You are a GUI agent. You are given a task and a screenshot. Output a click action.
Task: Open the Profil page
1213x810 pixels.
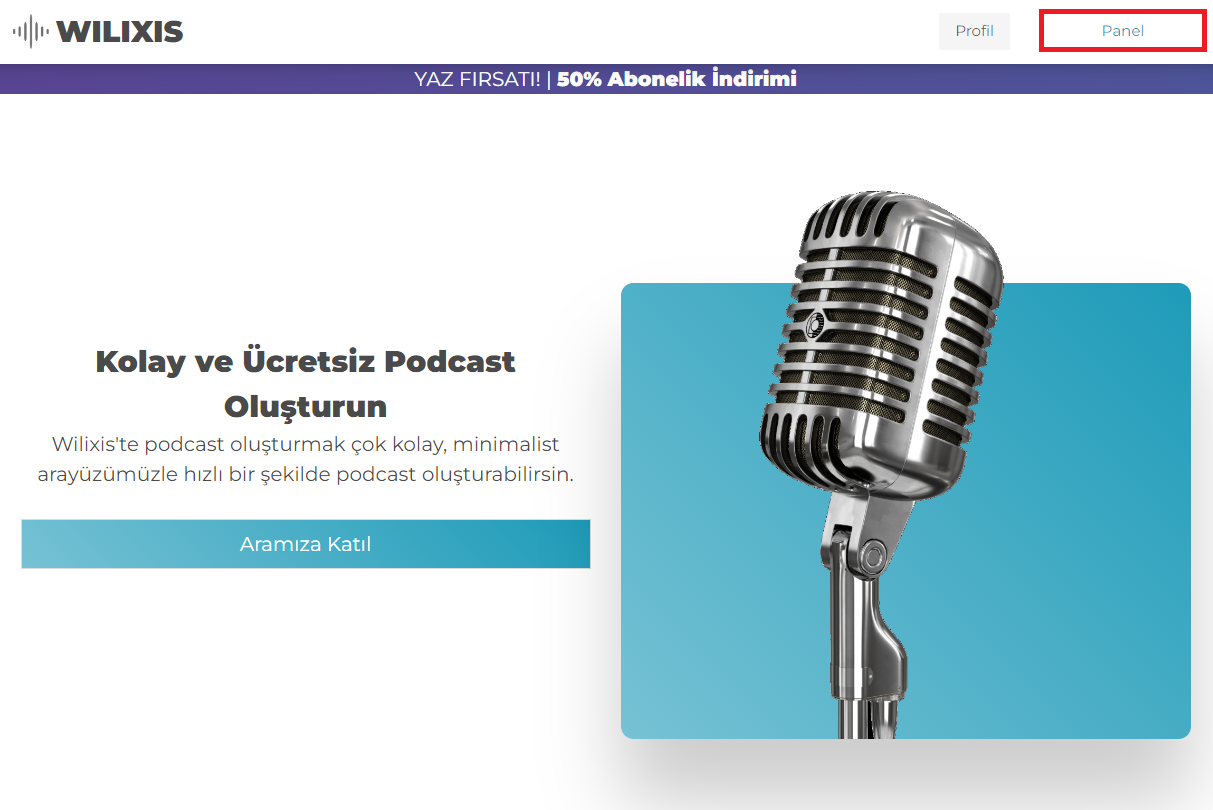(974, 31)
